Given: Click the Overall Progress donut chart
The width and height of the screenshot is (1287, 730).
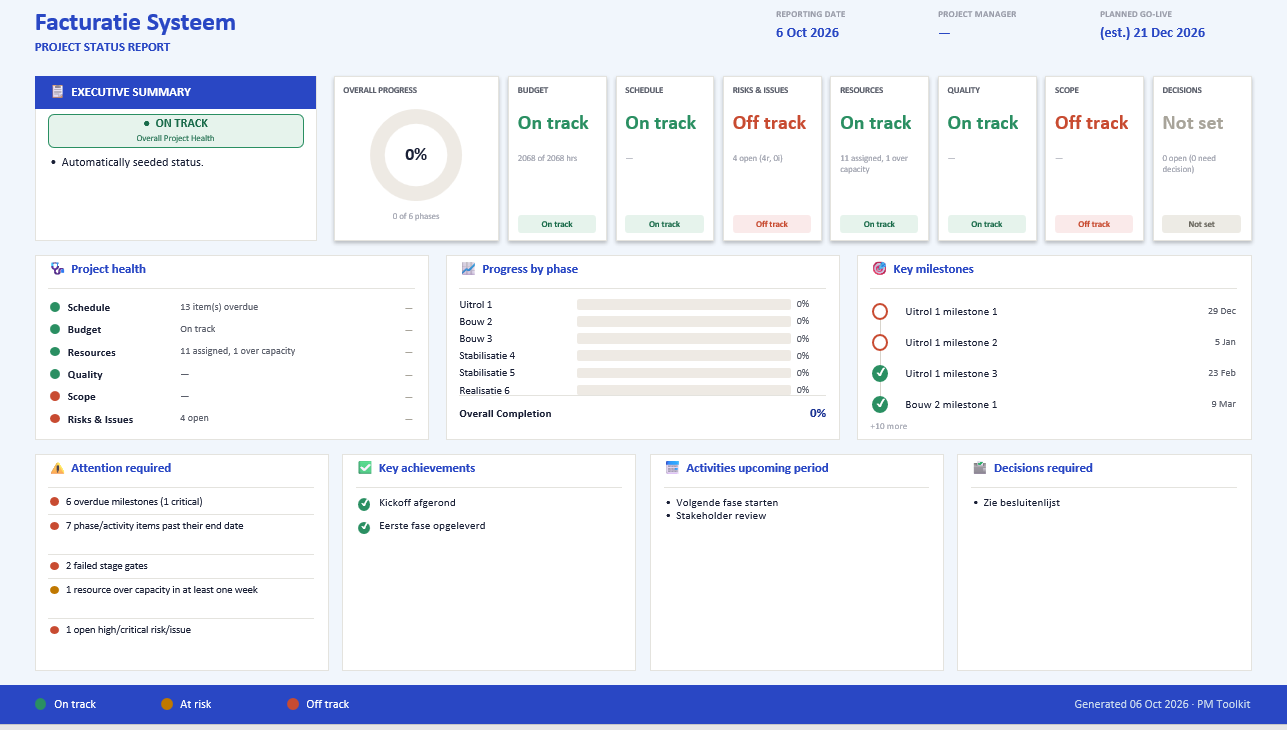Looking at the screenshot, I should (x=416, y=155).
